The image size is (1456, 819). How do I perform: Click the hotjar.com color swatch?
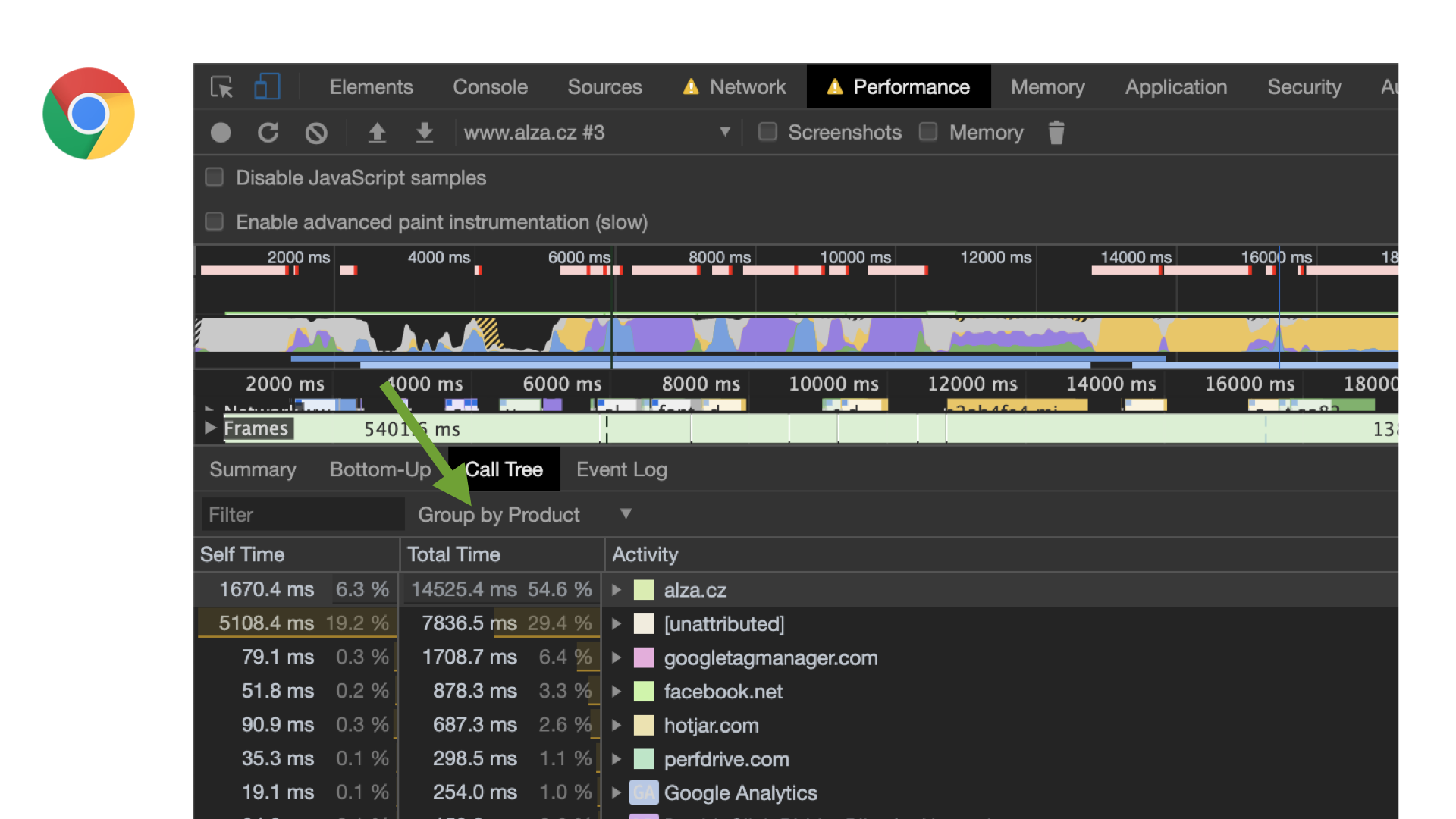(644, 726)
